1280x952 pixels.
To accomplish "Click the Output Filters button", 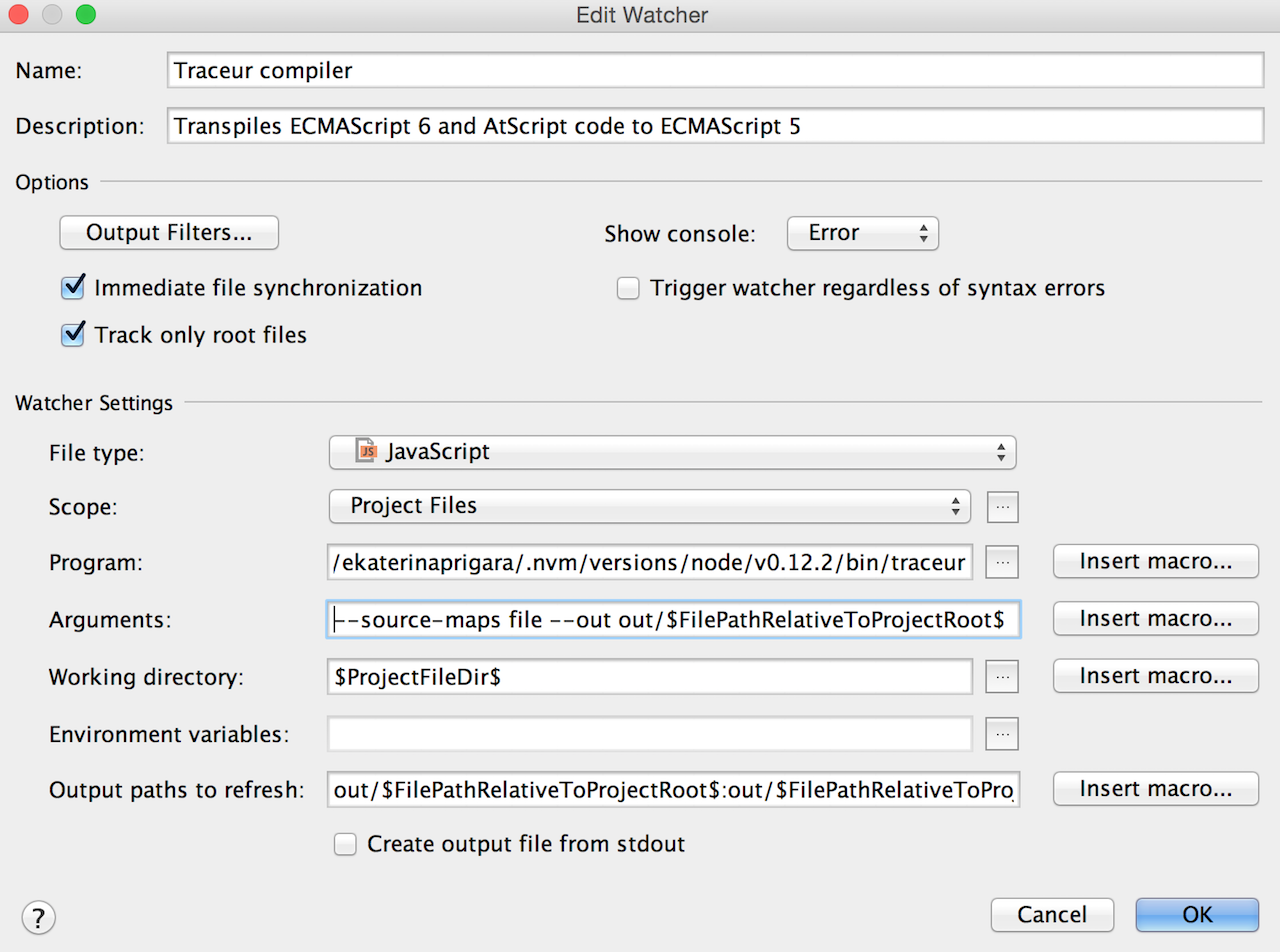I will tap(169, 233).
